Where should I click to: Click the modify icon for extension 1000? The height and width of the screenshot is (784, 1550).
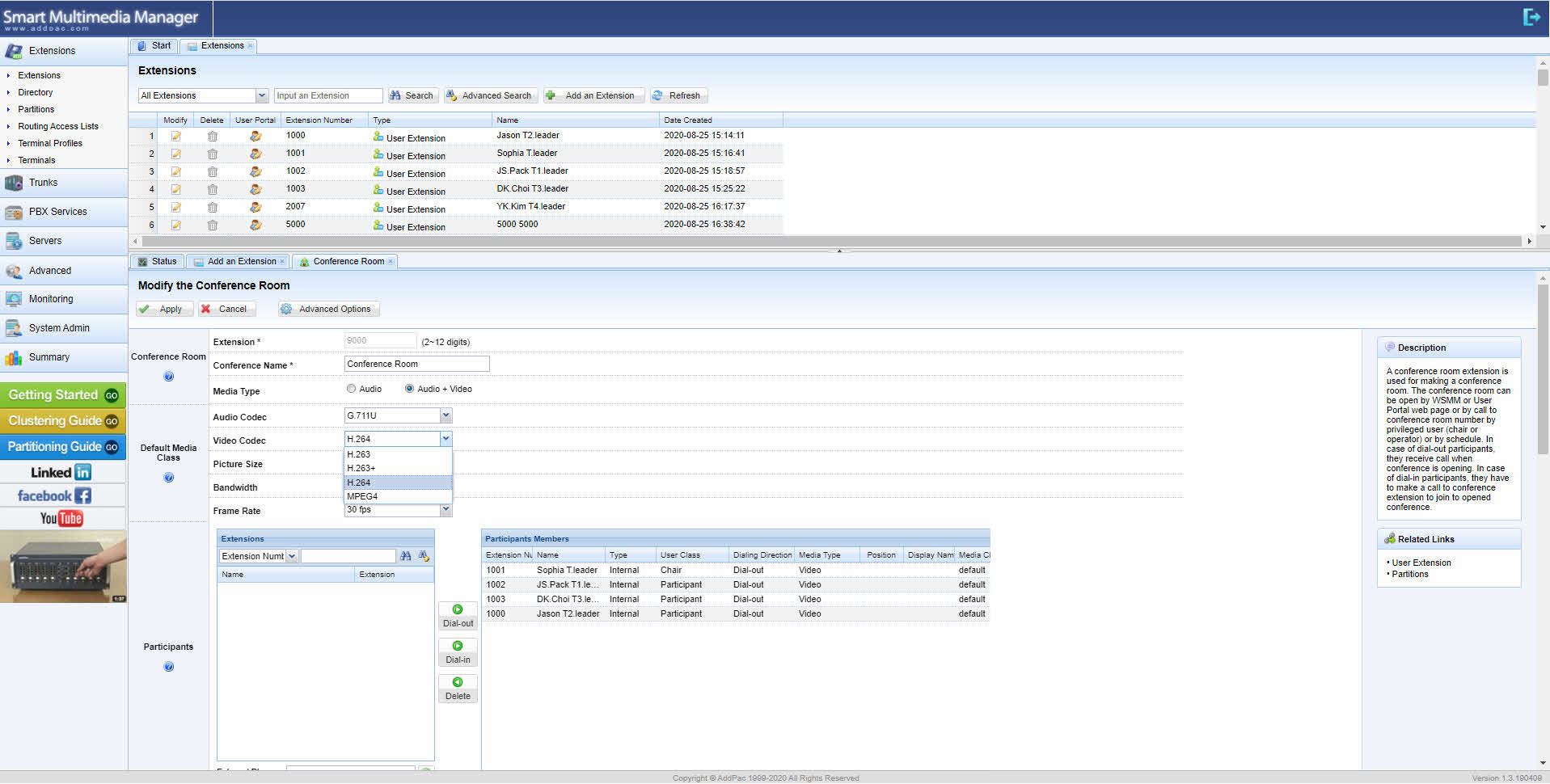point(175,137)
